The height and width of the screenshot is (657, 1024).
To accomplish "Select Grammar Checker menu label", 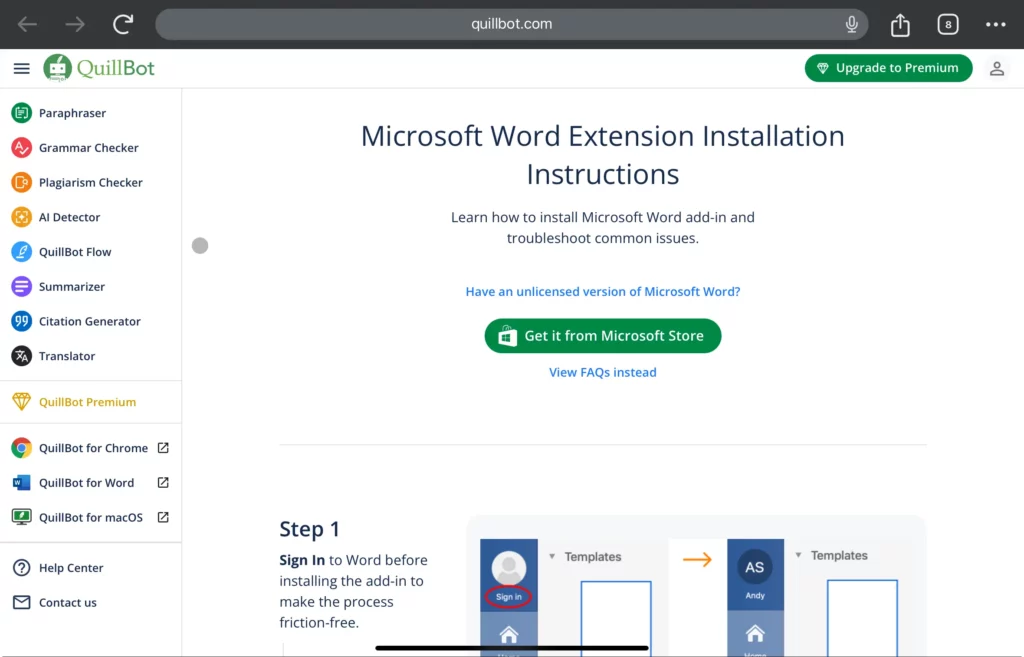I will point(89,148).
